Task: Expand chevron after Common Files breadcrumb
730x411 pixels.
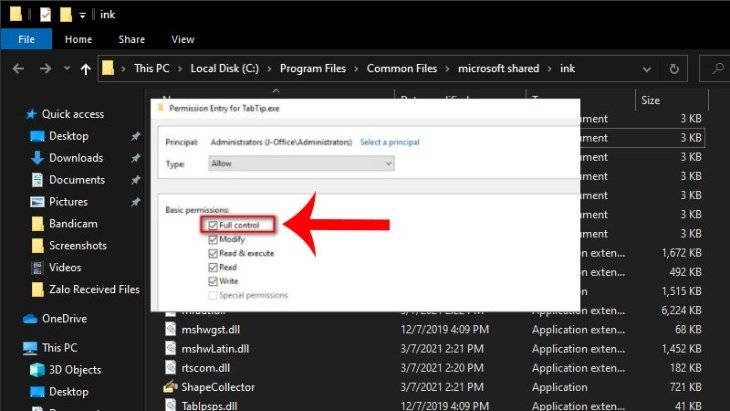Action: [x=447, y=69]
